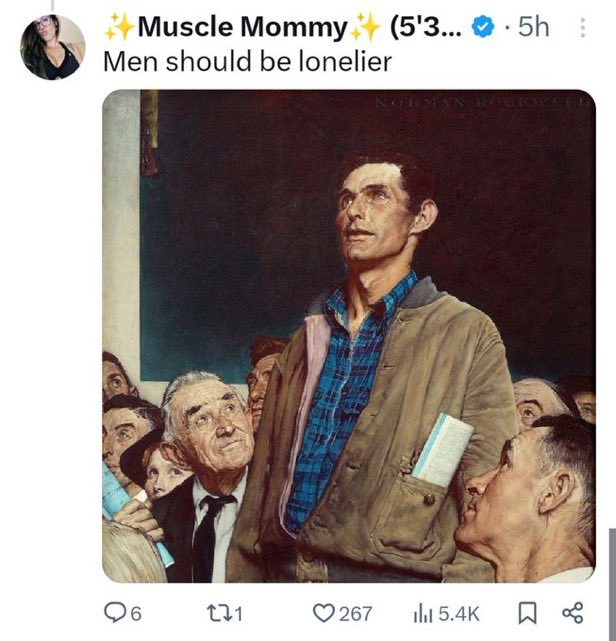Open view analytics bar chart icon
Viewport: 616px width, 641px height.
point(423,614)
